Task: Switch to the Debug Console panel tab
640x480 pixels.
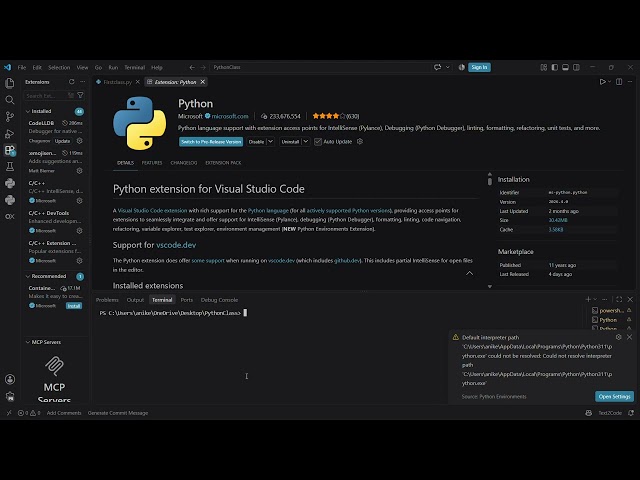Action: point(219,300)
